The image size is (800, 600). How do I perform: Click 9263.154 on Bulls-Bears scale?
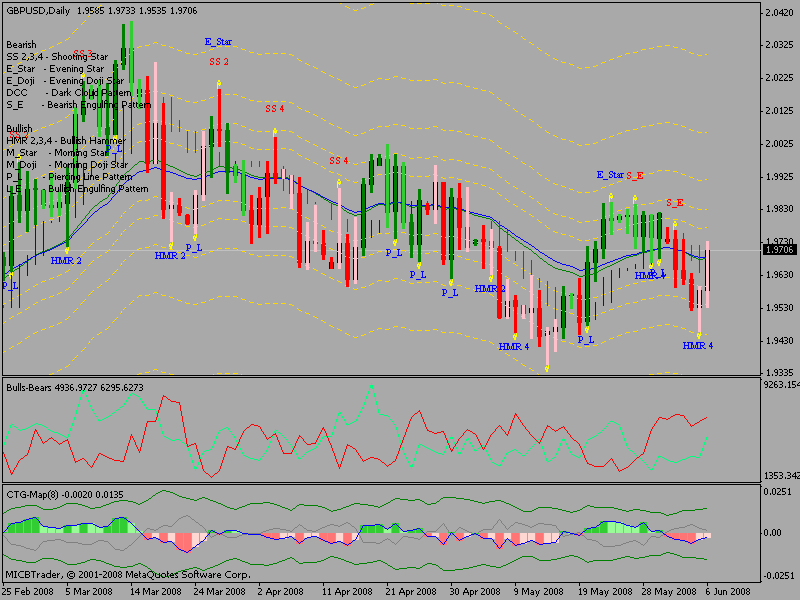780,384
